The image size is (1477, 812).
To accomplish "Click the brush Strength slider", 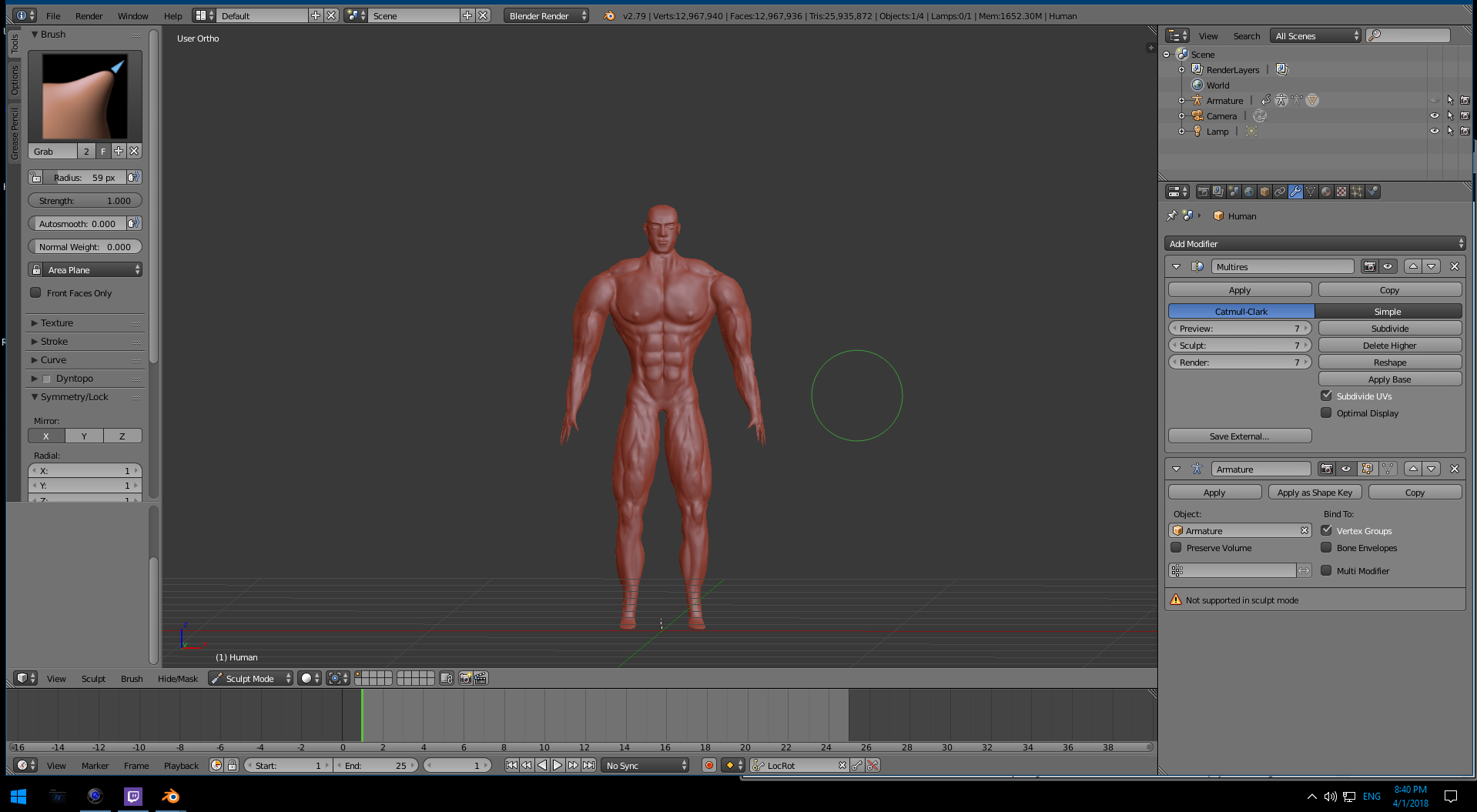I will [x=85, y=200].
